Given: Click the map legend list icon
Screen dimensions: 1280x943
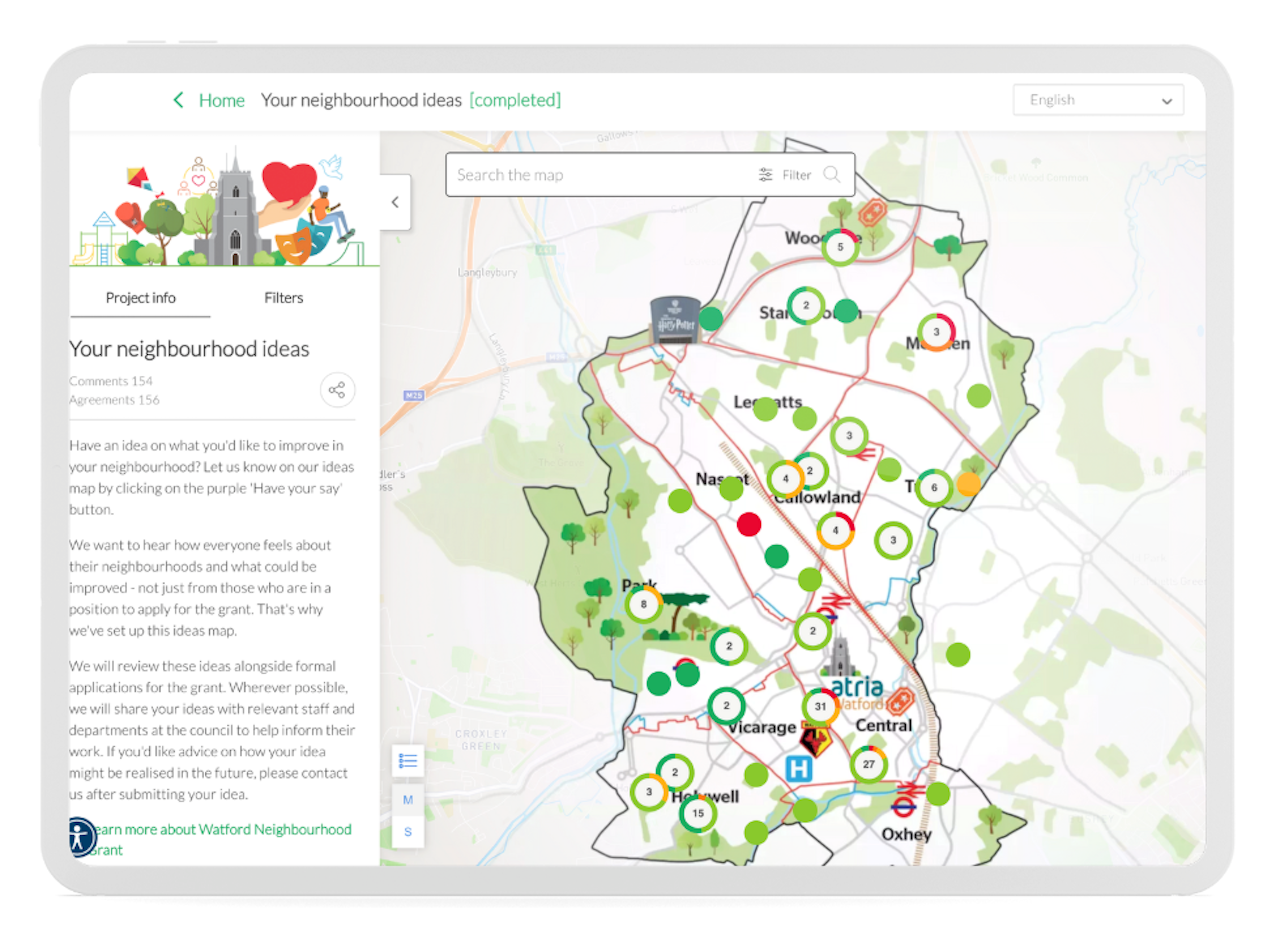Looking at the screenshot, I should 408,761.
